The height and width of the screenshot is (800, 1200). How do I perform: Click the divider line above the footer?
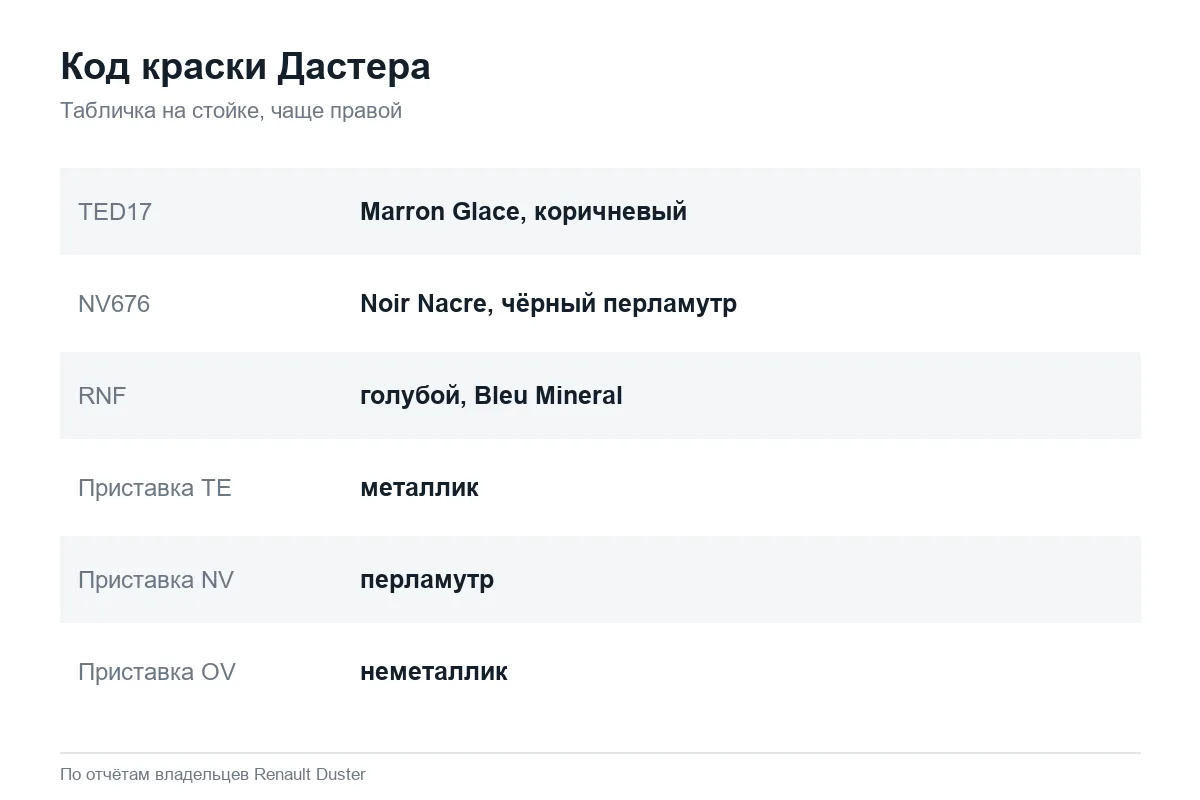point(600,752)
